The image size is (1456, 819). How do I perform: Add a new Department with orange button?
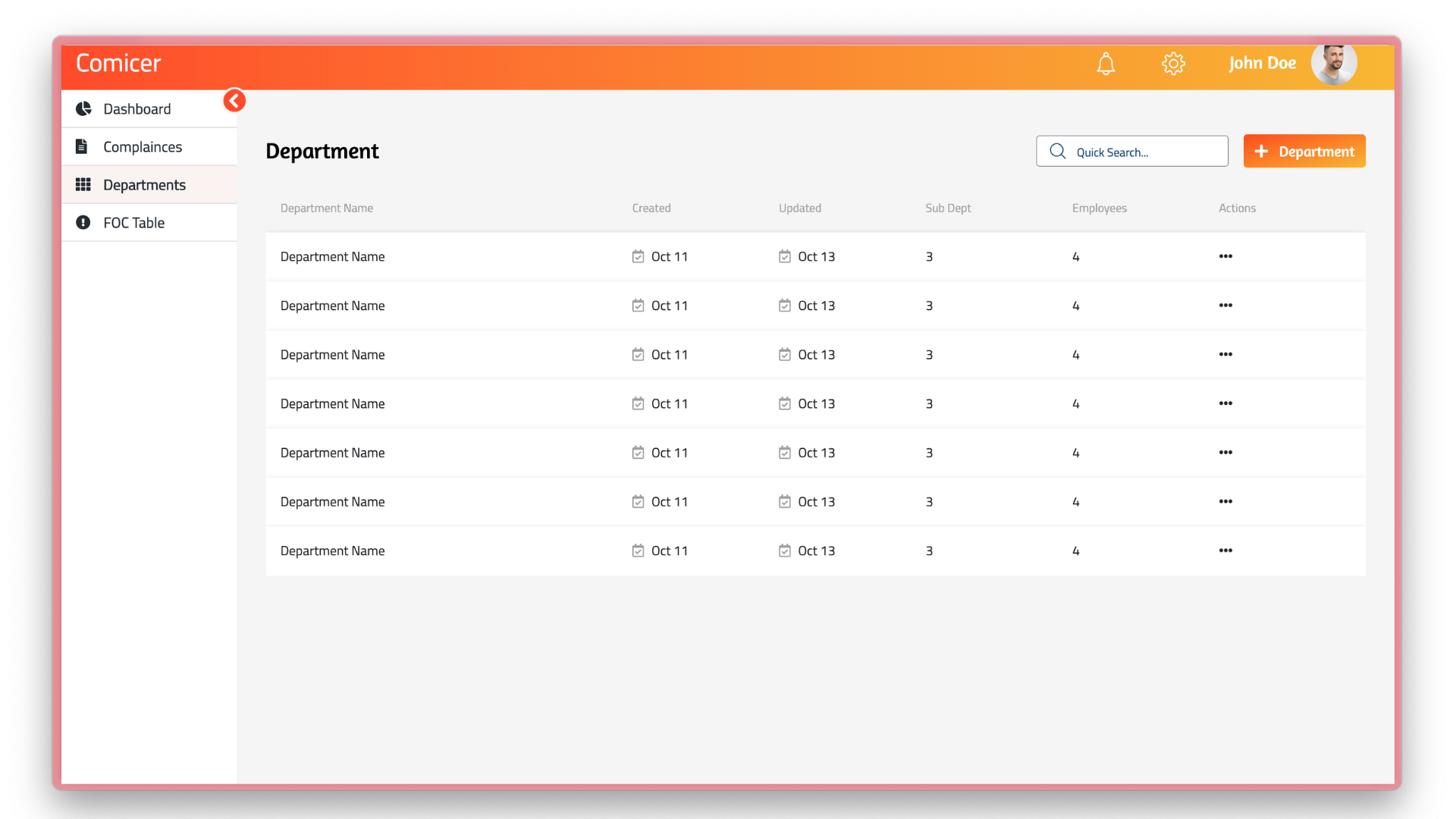point(1304,151)
